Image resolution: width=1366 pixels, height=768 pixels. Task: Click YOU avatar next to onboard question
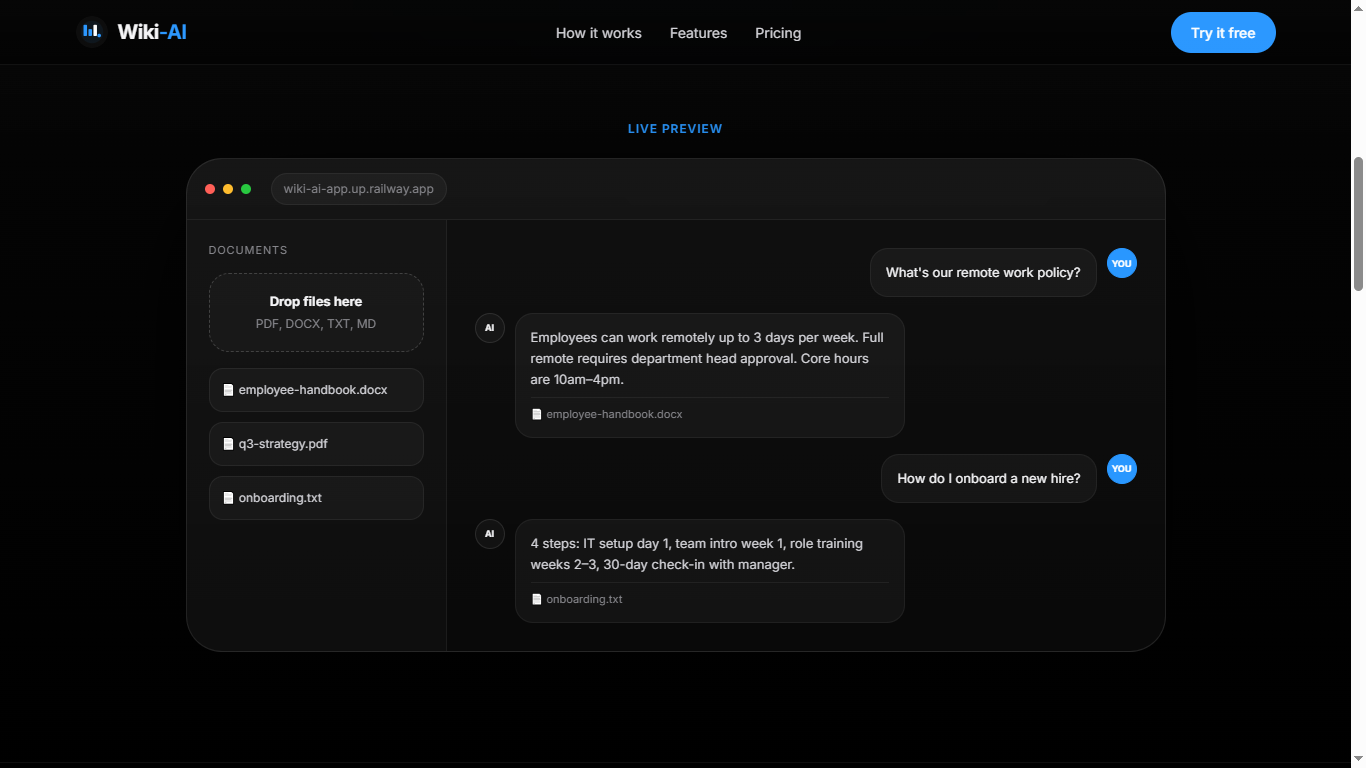[x=1122, y=469]
